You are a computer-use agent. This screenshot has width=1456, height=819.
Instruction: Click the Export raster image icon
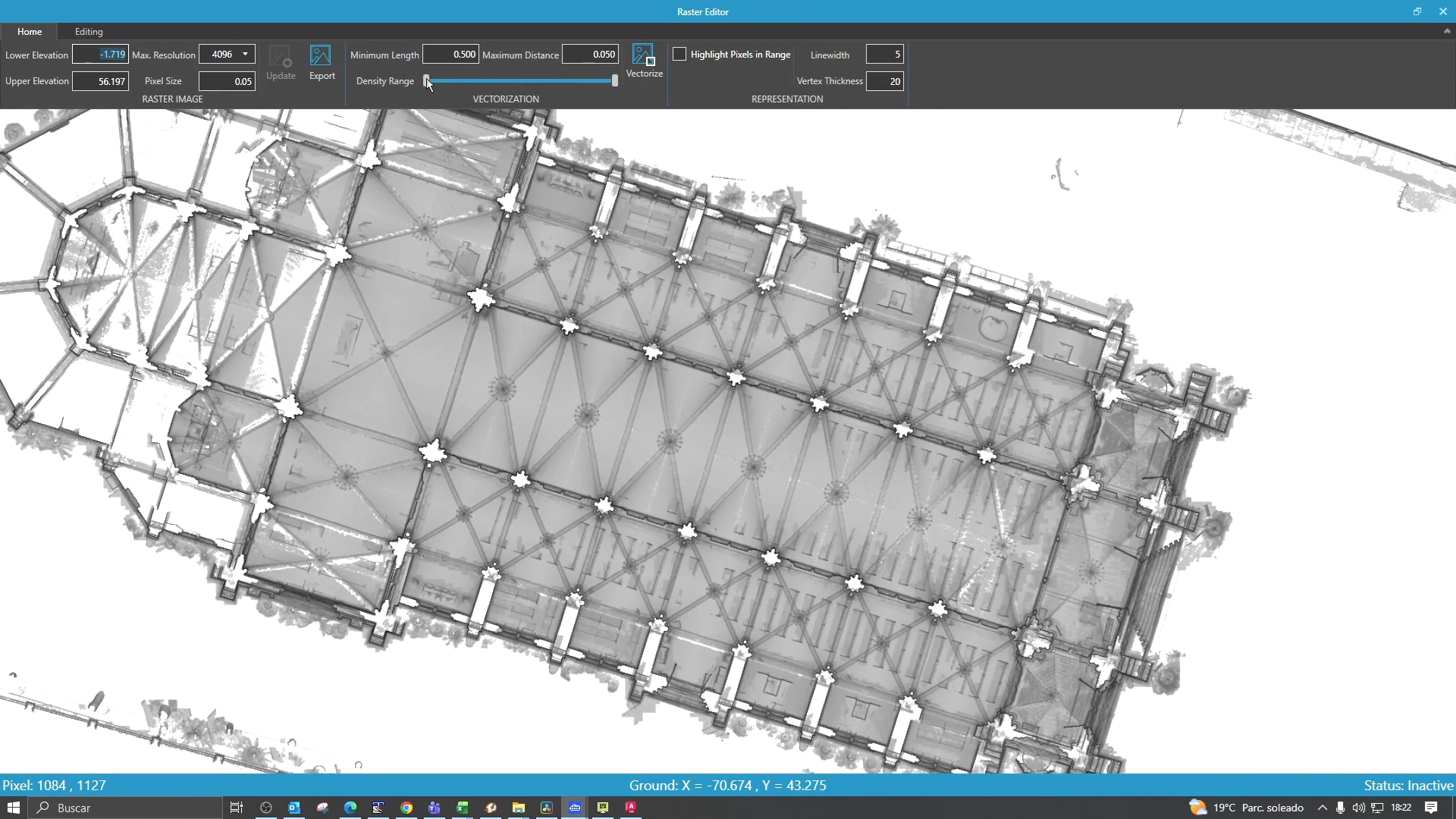(321, 56)
